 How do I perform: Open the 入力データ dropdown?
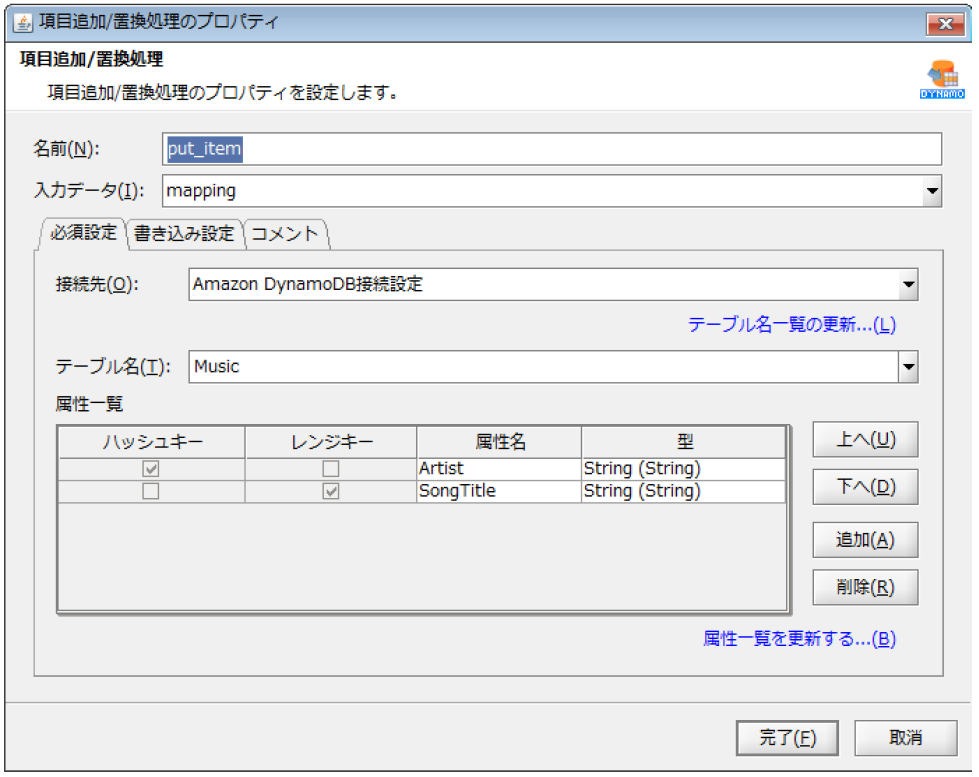click(932, 191)
